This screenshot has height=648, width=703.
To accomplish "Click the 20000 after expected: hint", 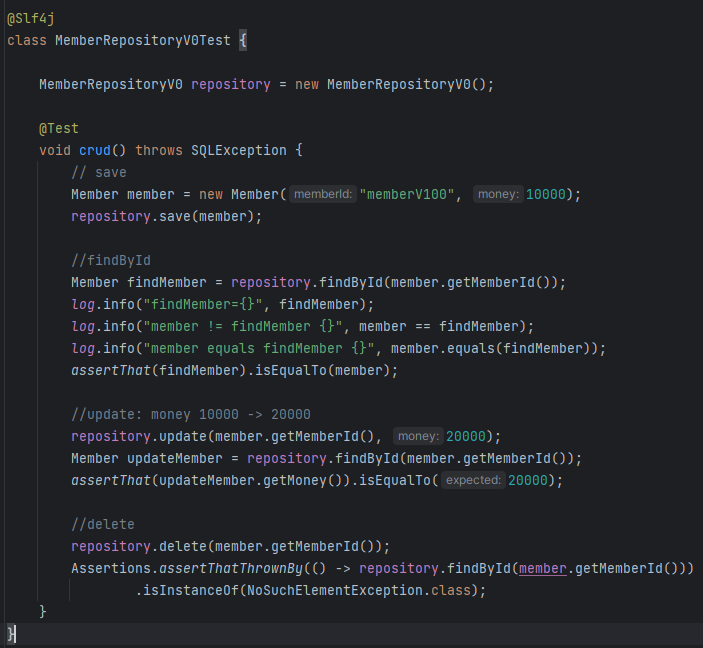I will point(528,480).
